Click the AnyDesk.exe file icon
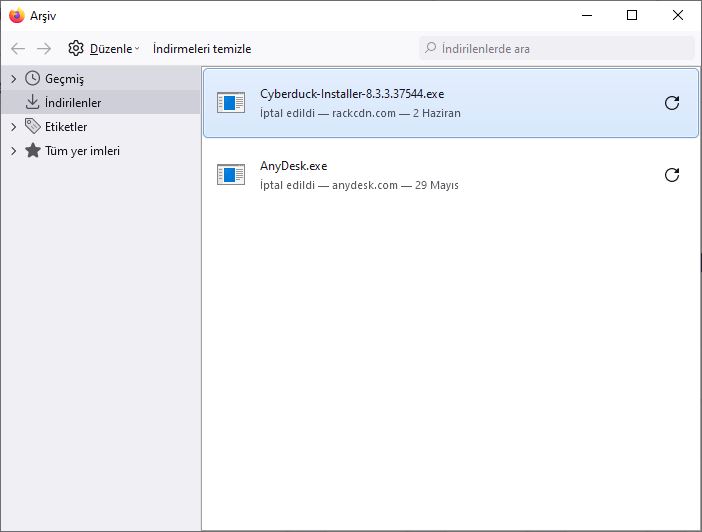702x532 pixels. pos(231,175)
